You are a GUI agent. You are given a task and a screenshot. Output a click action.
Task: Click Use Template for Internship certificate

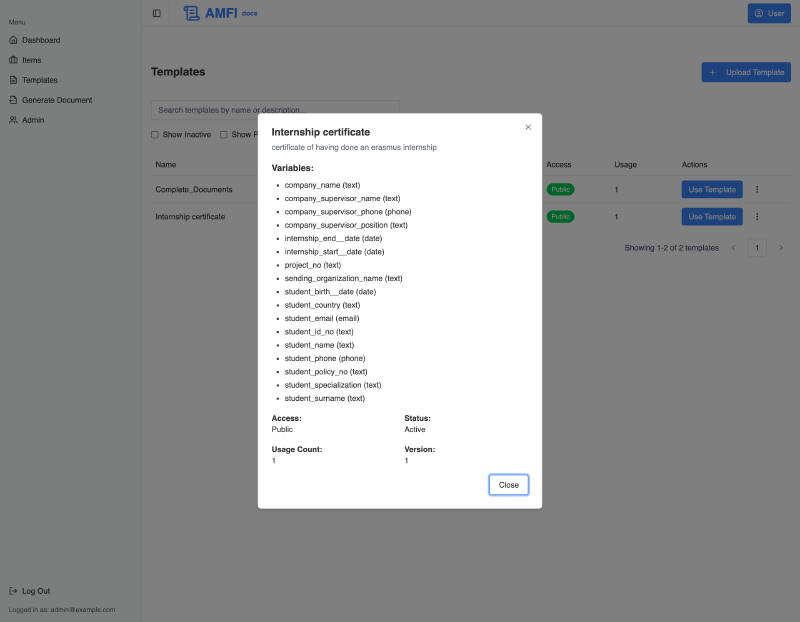tap(712, 216)
